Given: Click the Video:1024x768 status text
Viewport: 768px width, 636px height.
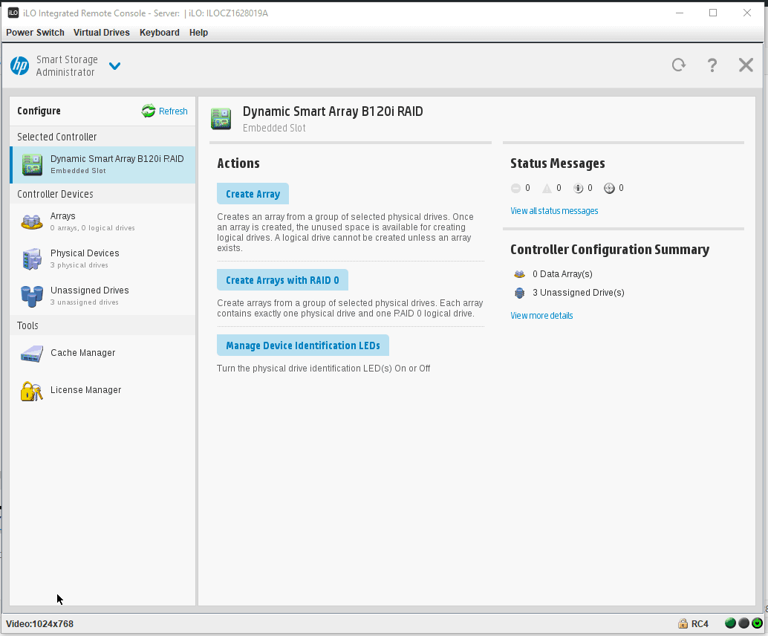Looking at the screenshot, I should pos(40,624).
